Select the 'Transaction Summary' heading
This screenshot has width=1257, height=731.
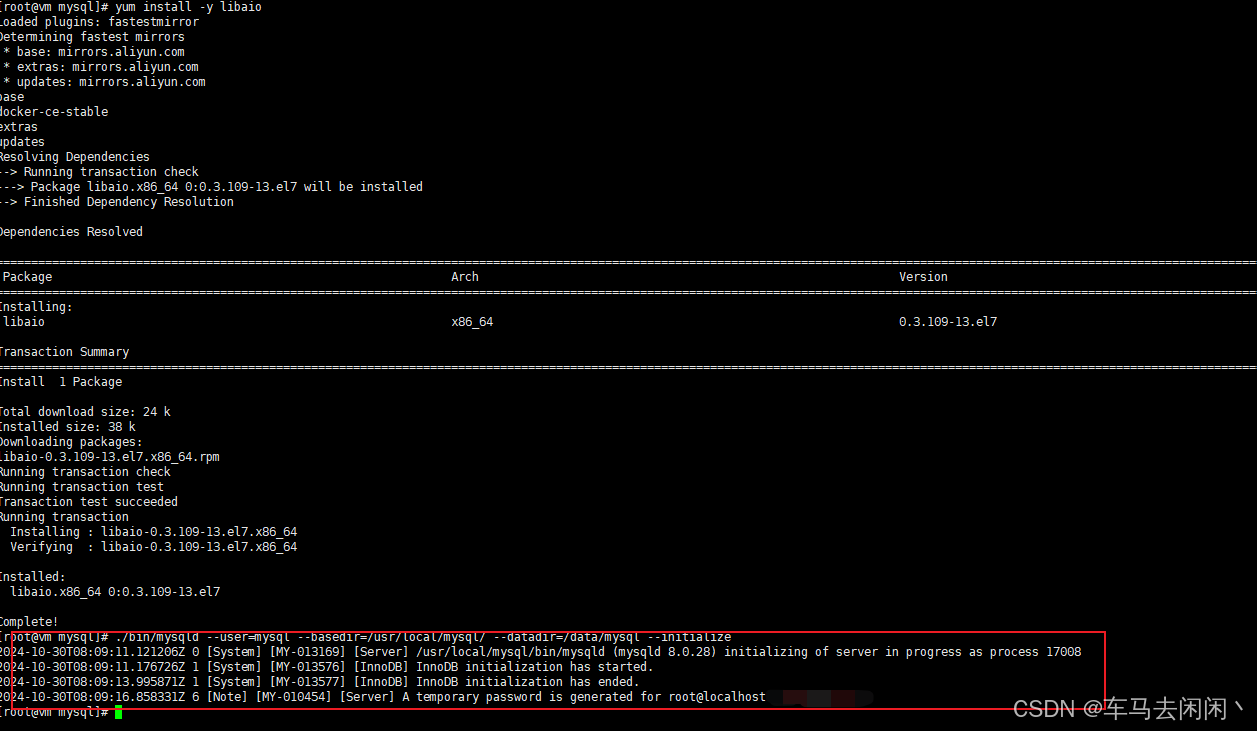(64, 351)
